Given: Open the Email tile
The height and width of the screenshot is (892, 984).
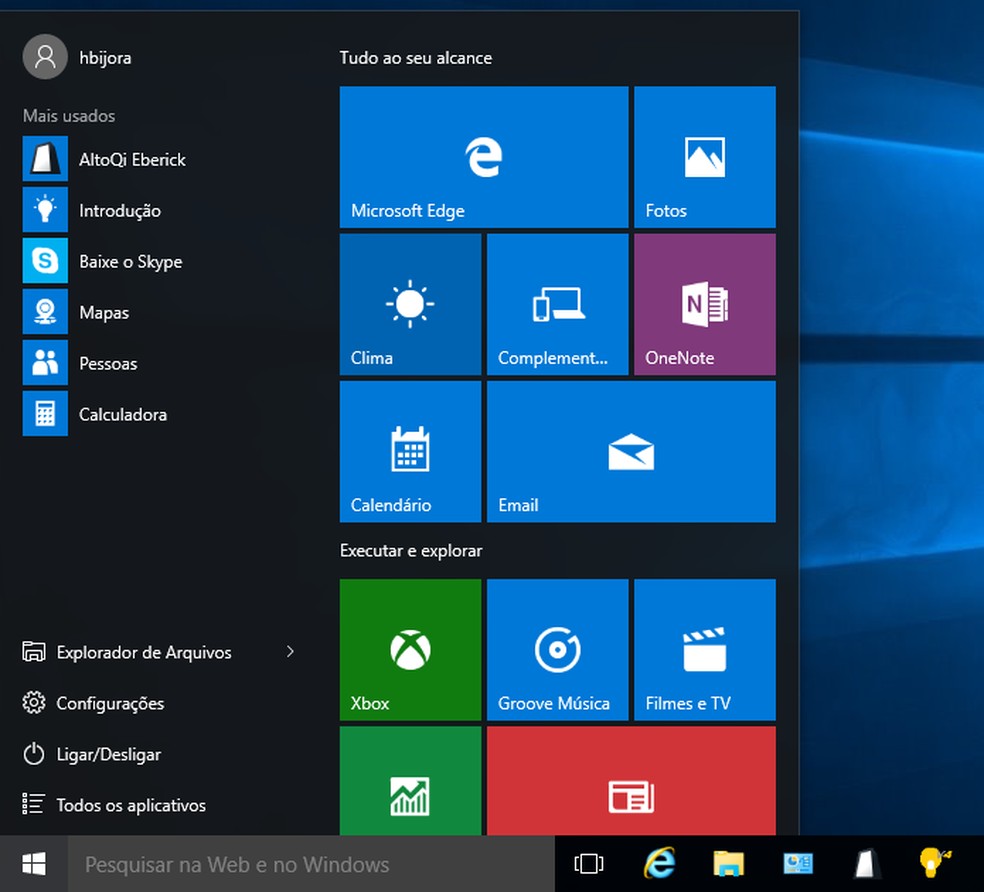Looking at the screenshot, I should point(630,451).
